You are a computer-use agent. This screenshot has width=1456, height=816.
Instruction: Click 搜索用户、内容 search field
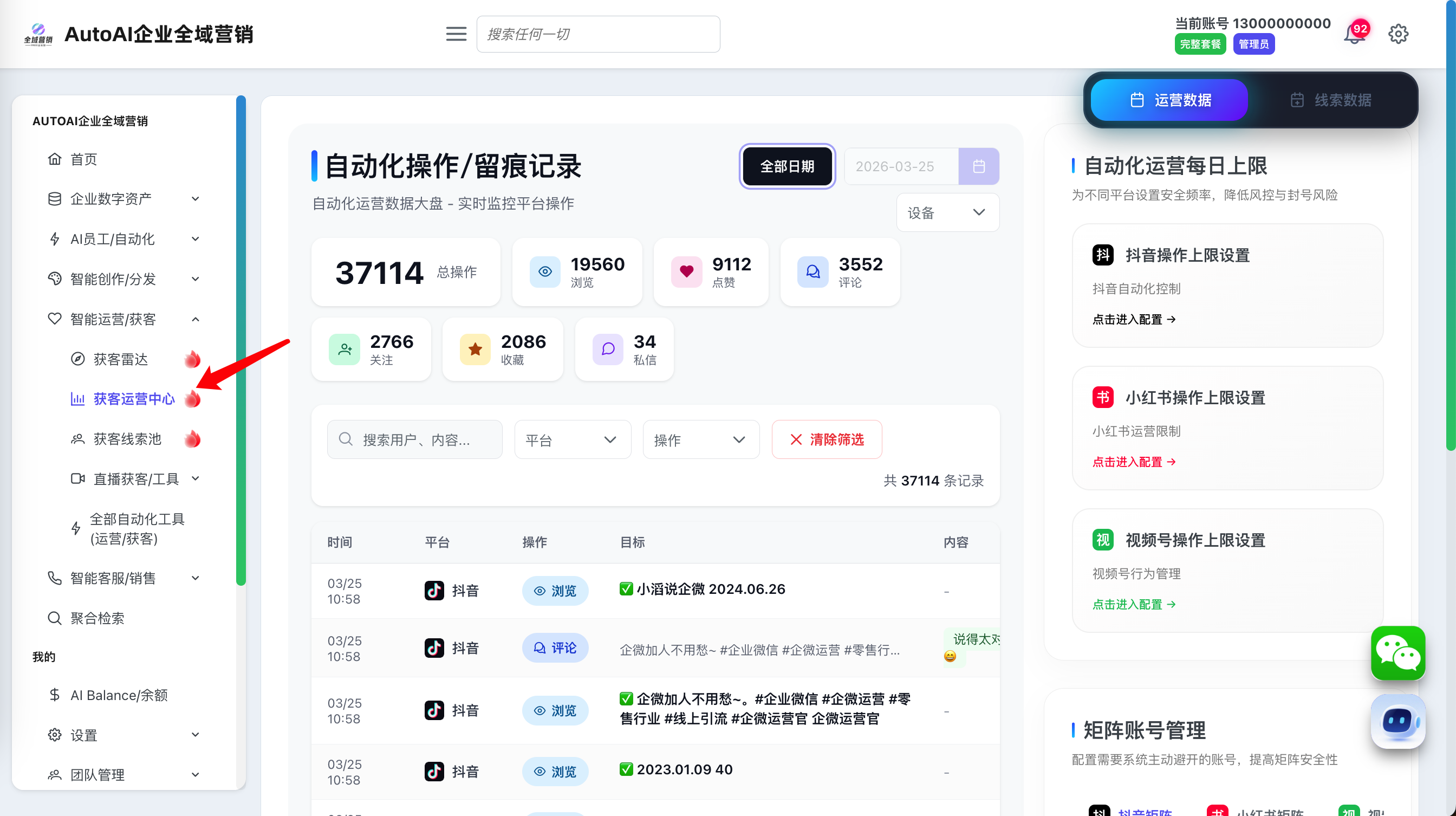(x=415, y=440)
